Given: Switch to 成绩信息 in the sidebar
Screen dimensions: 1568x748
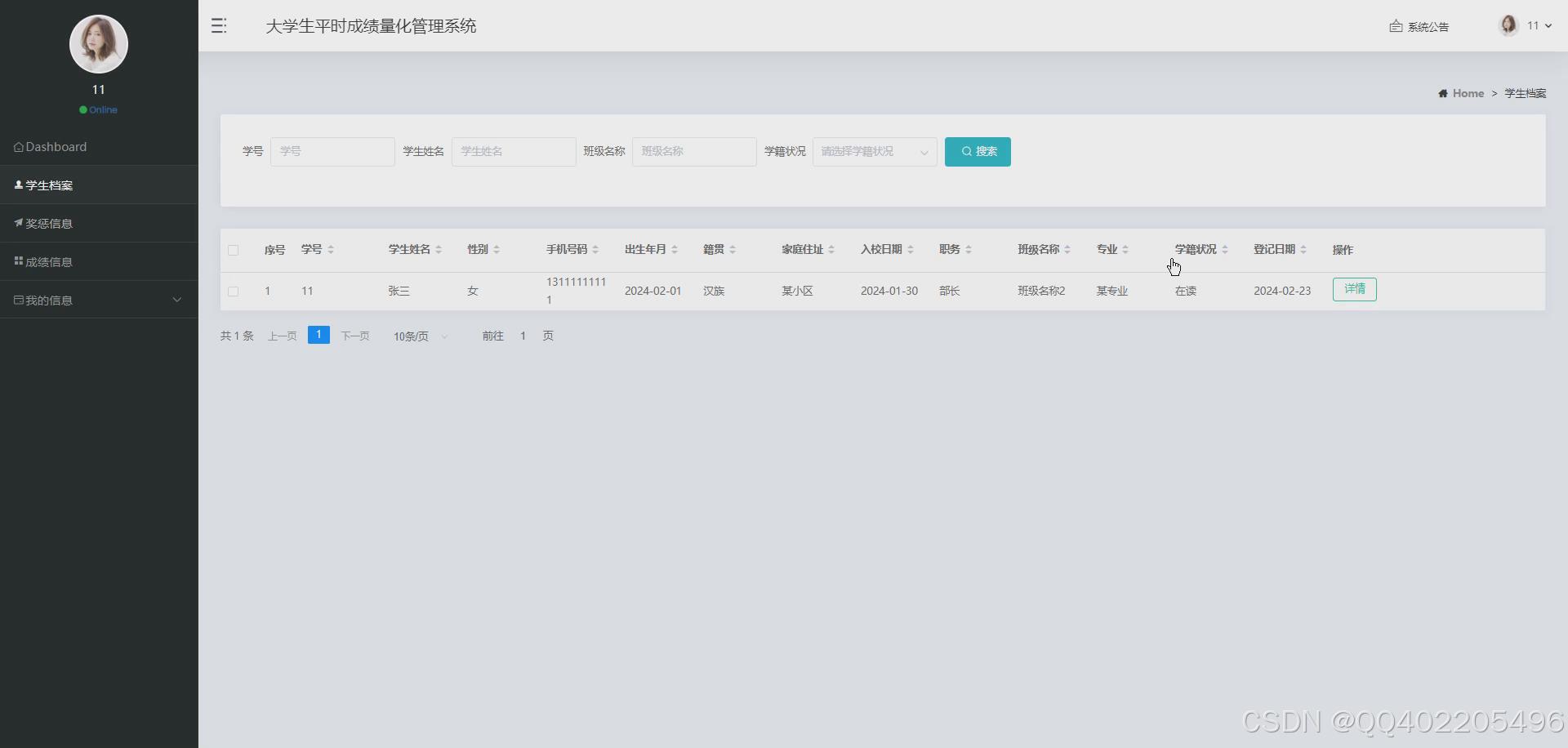Looking at the screenshot, I should tap(50, 261).
